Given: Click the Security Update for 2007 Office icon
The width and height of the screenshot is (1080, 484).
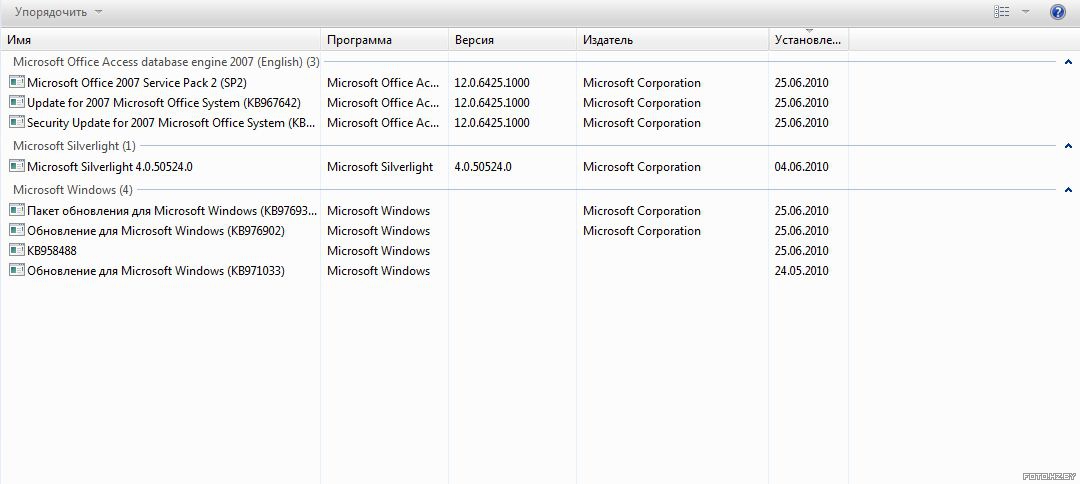Looking at the screenshot, I should (x=17, y=122).
